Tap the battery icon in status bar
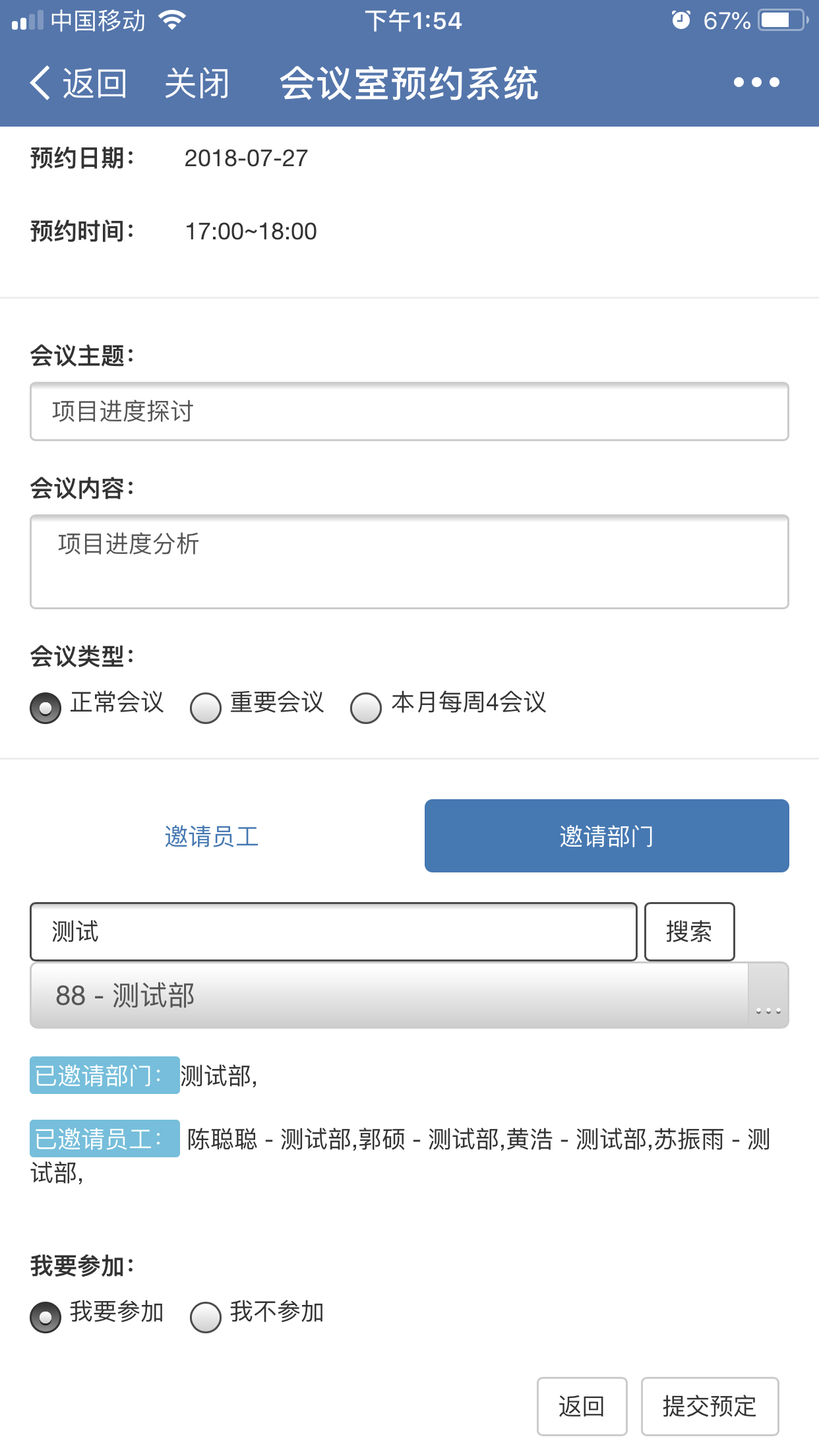The height and width of the screenshot is (1456, 819). coord(782,20)
